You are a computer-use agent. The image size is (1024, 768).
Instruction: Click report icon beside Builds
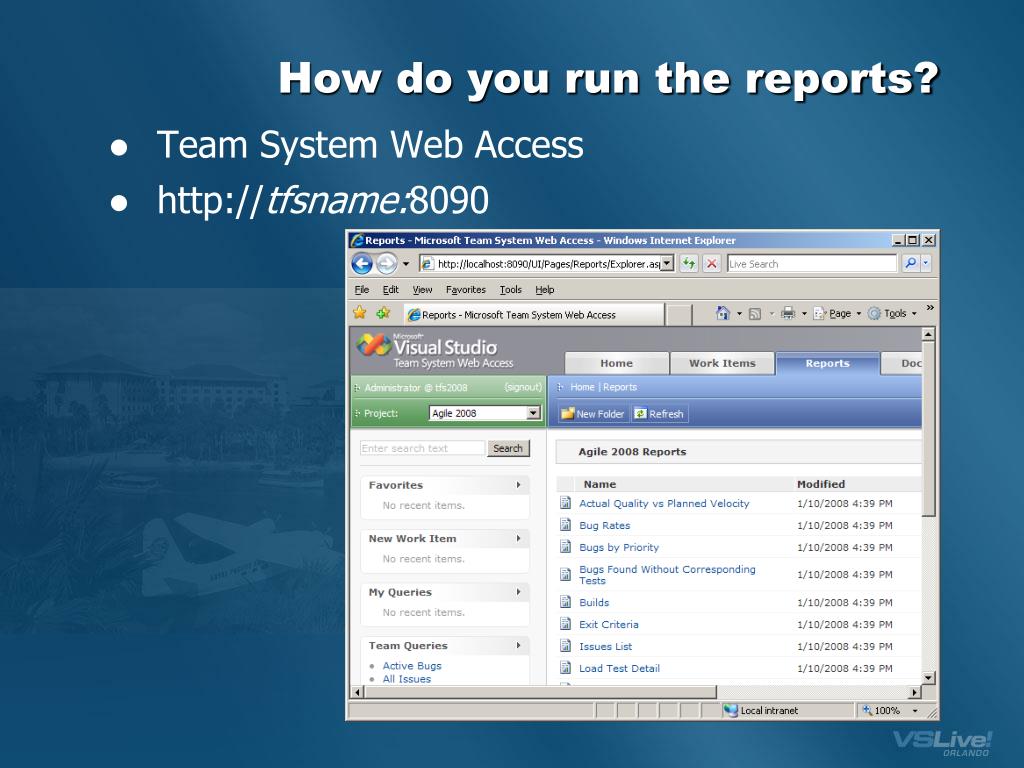point(566,601)
